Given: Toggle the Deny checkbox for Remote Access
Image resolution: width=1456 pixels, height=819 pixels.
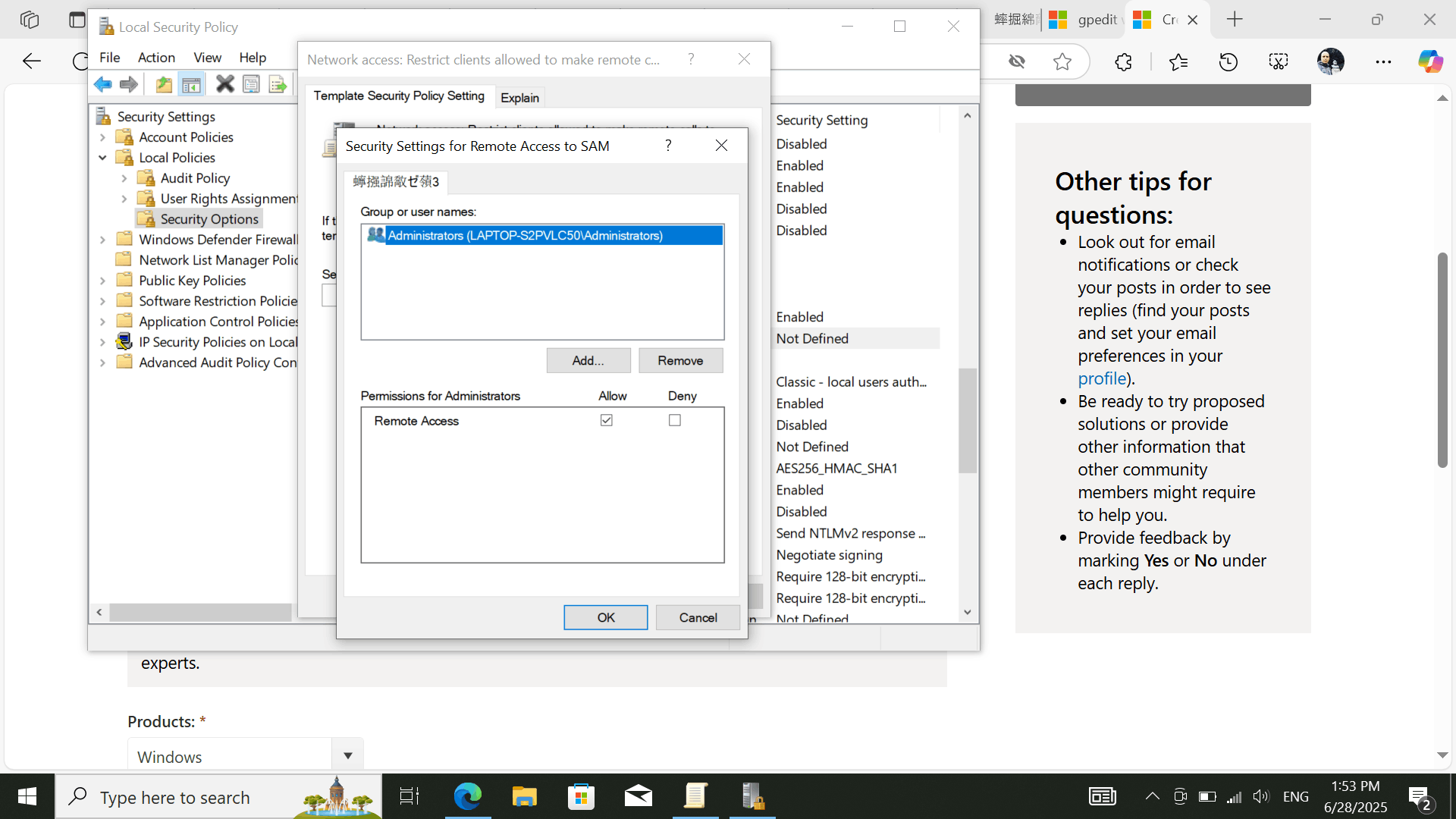Looking at the screenshot, I should click(x=675, y=420).
